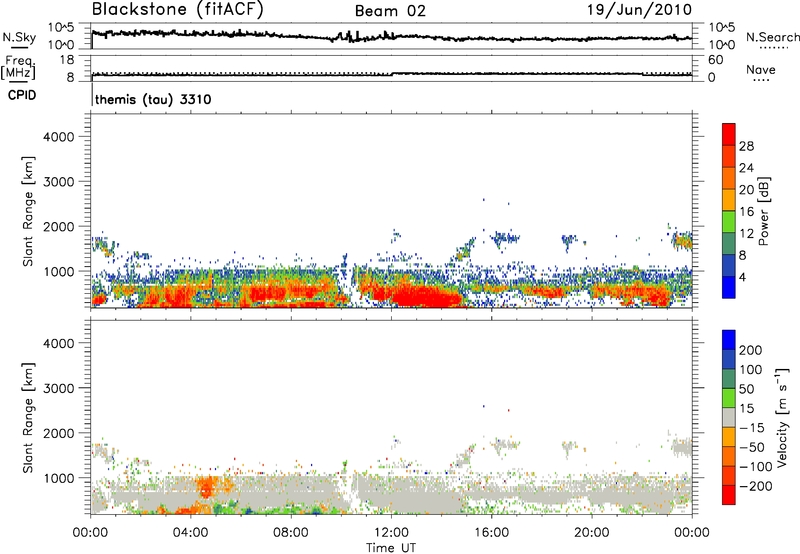Click 'Slant Range [km]' label of the velocity panel
Image resolution: width=800 pixels, height=554 pixels.
point(28,418)
